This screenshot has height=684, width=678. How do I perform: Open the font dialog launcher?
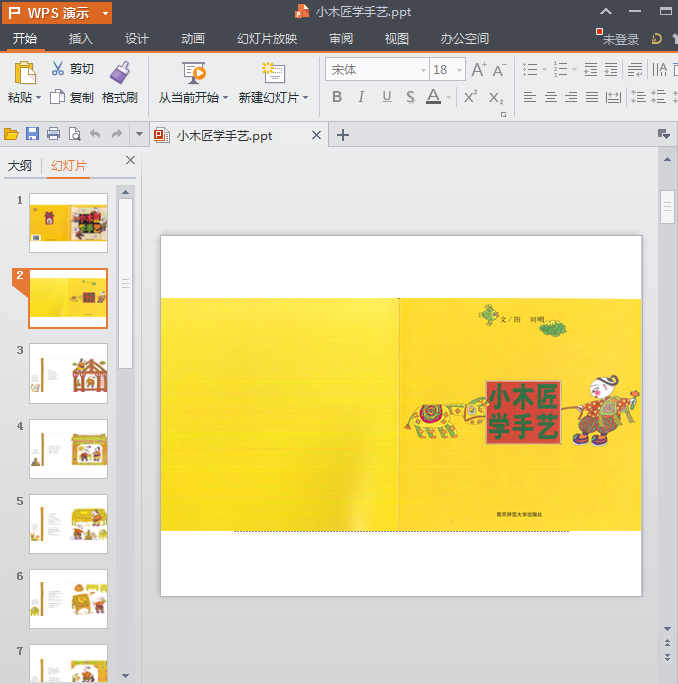[x=503, y=114]
